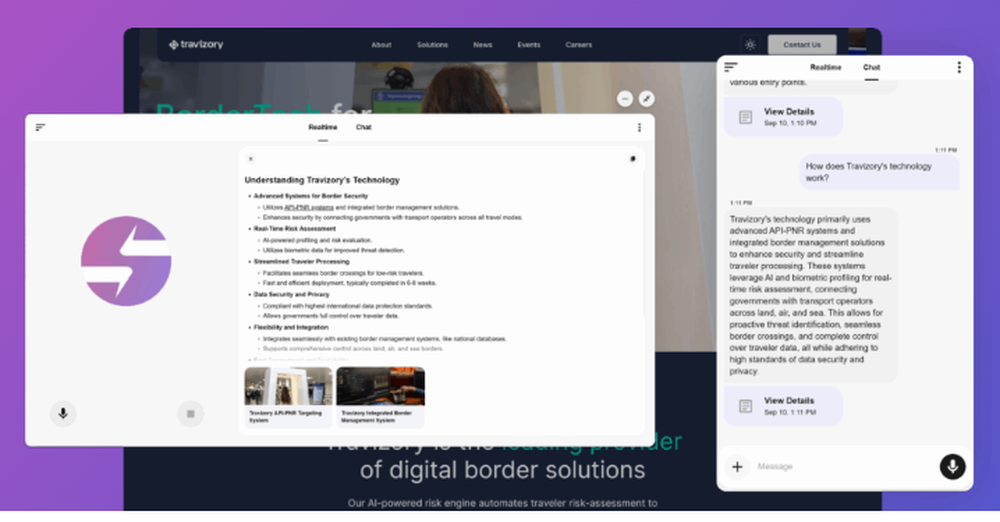Viewport: 1000px width, 522px height.
Task: Open View Details card dated Sep 10, 1:11 PM
Action: click(783, 406)
